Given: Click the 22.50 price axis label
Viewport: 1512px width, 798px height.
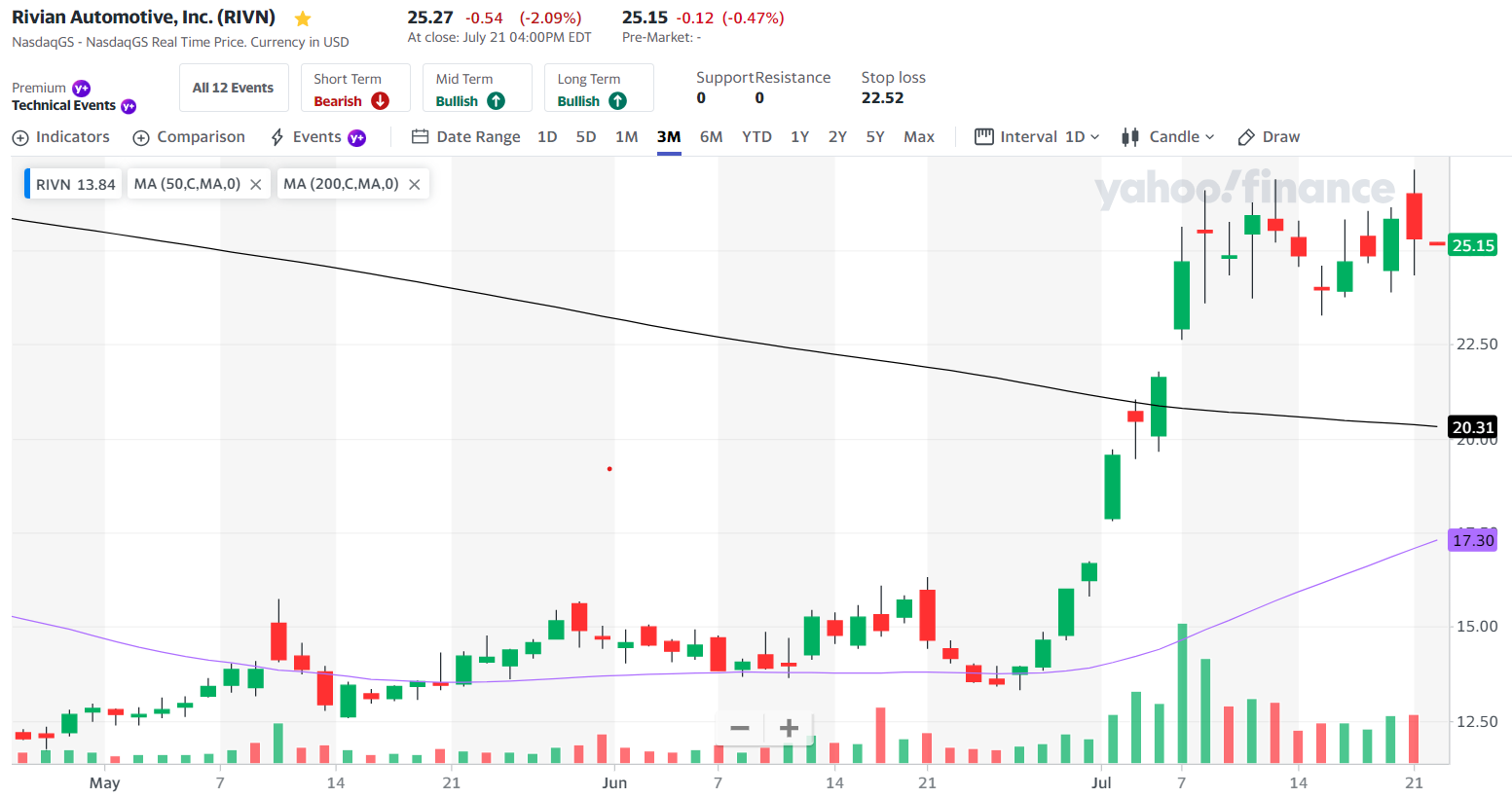Looking at the screenshot, I should tap(1477, 345).
